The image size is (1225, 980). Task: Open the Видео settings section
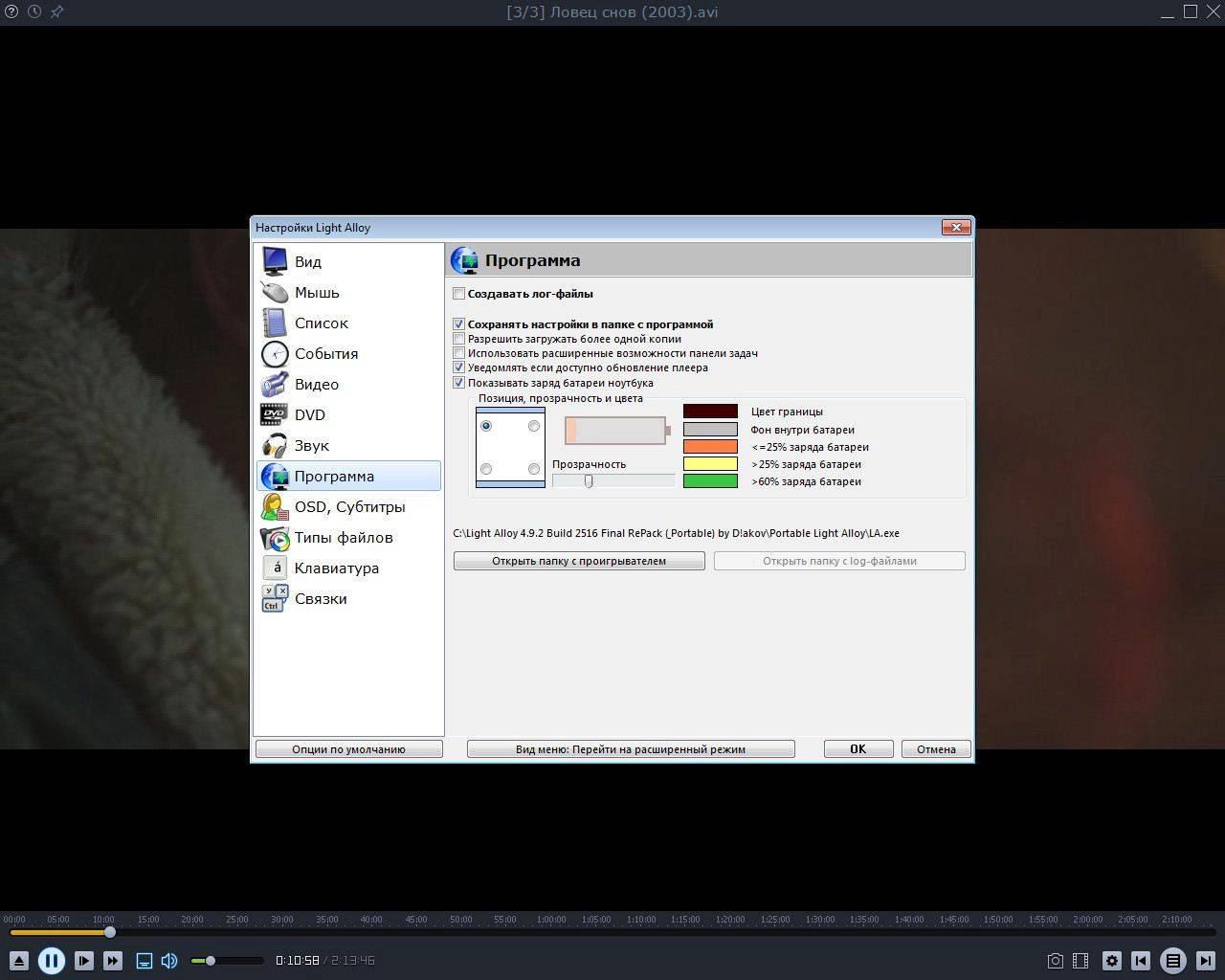348,384
